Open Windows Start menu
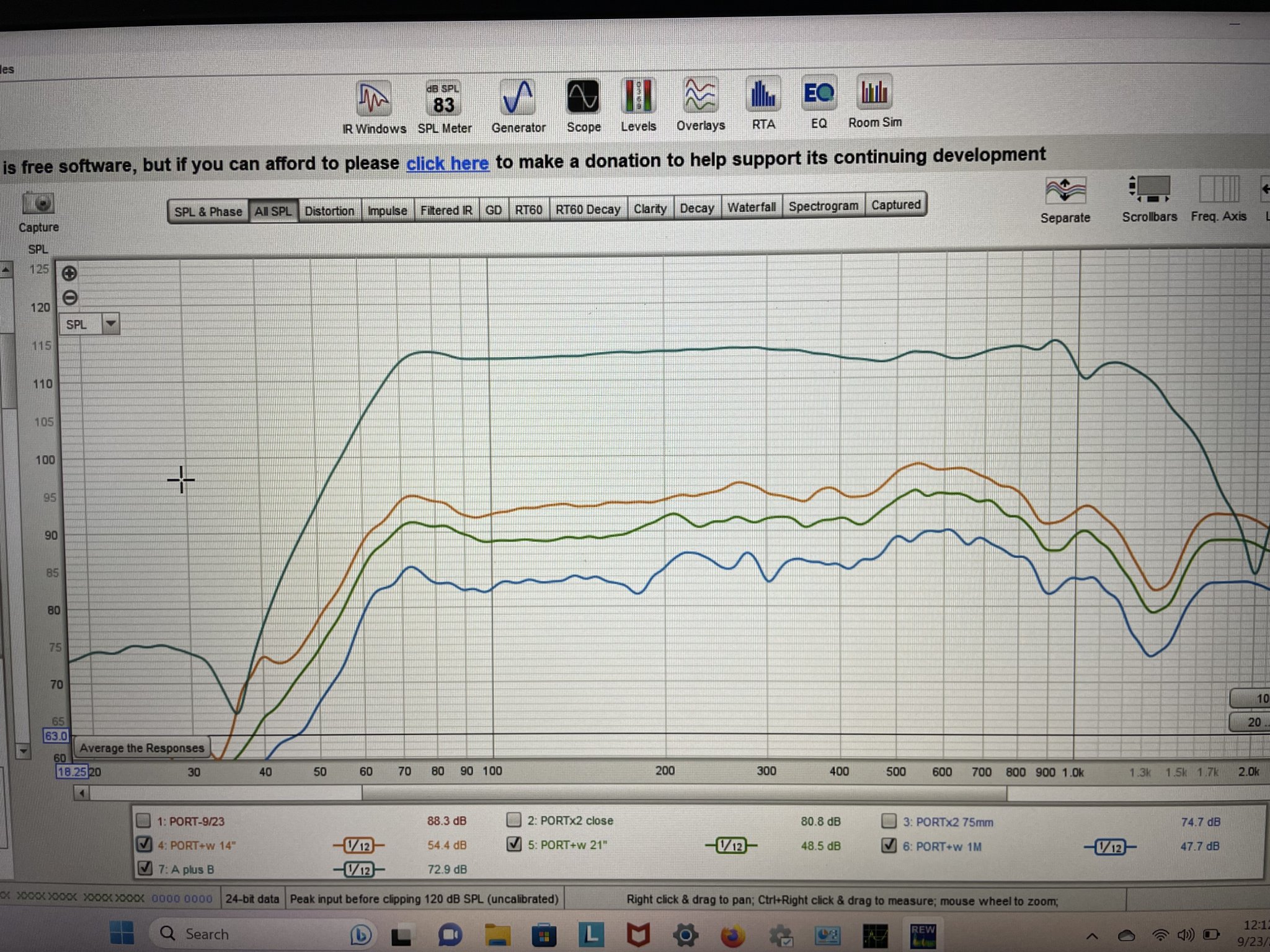 coord(122,933)
